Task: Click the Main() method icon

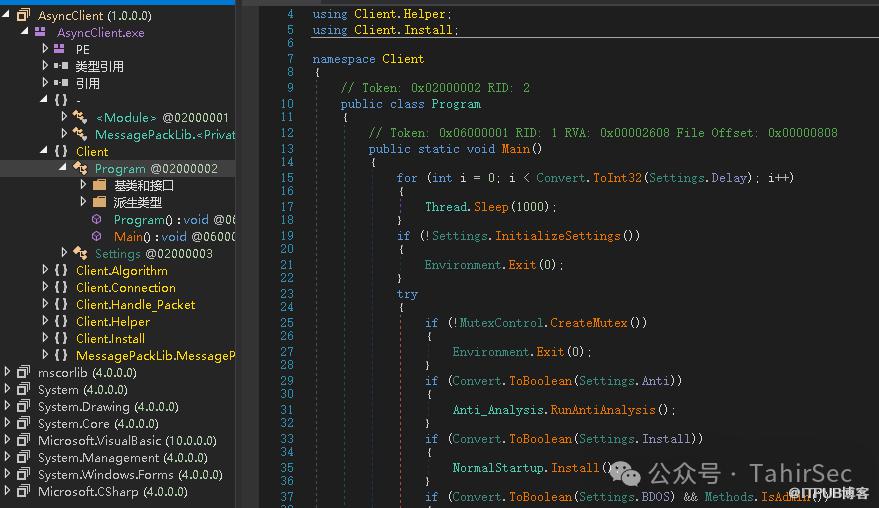Action: (x=97, y=237)
